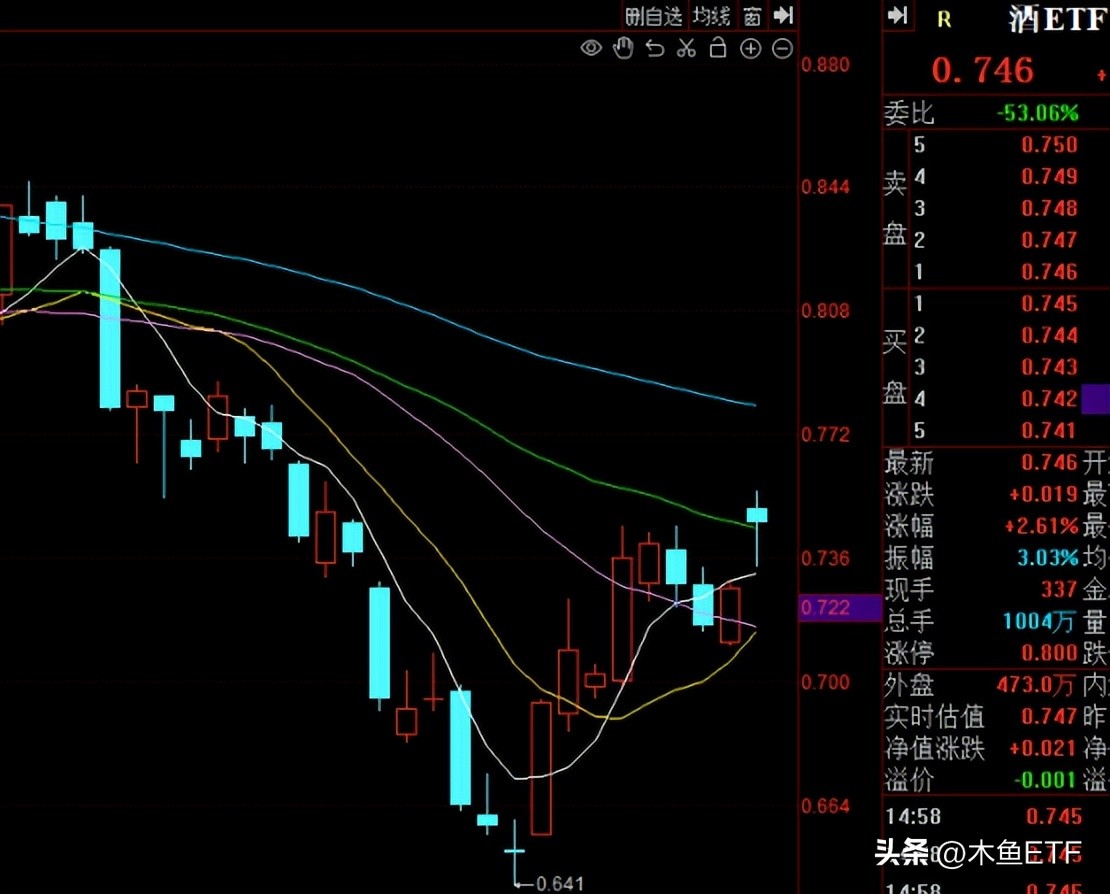Click the undo arrow icon
Screen dimensions: 1110x894
[x=655, y=49]
